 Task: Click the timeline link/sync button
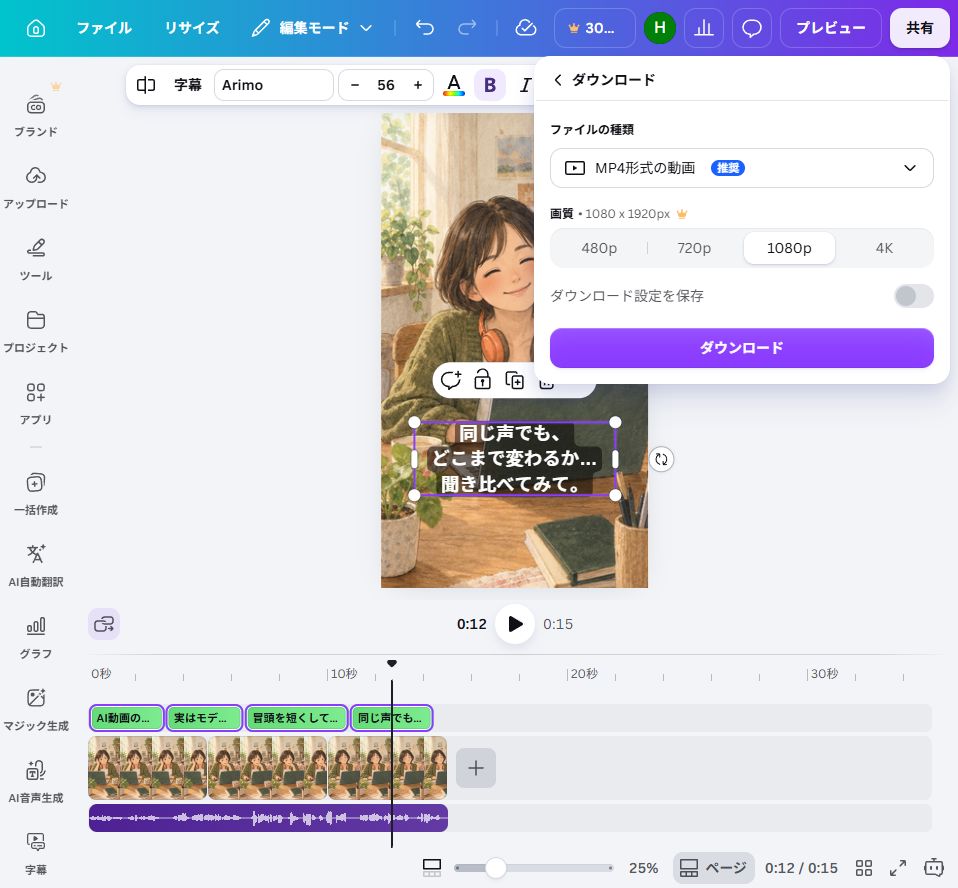coord(104,624)
